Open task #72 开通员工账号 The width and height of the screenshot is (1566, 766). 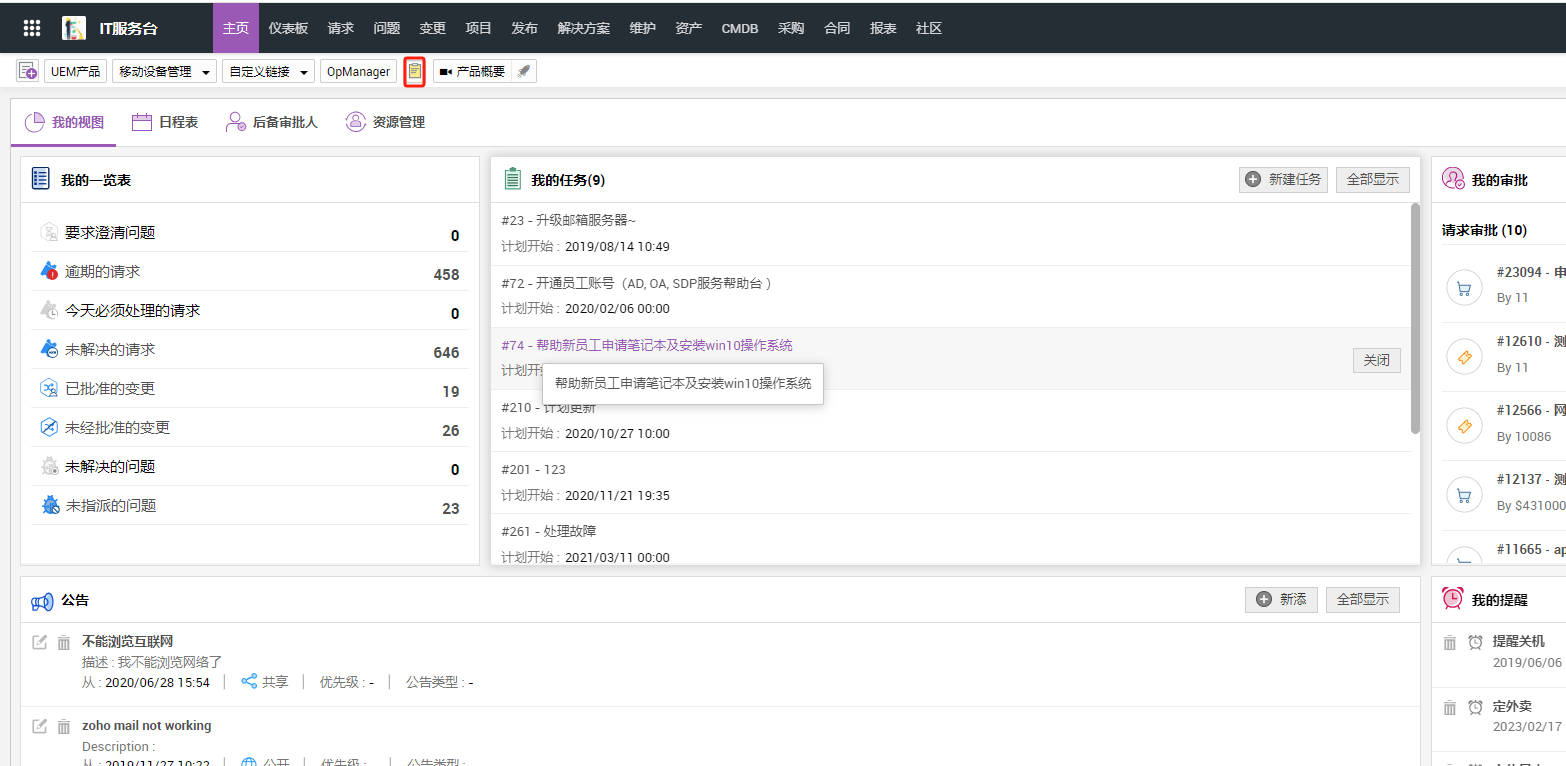tap(636, 283)
